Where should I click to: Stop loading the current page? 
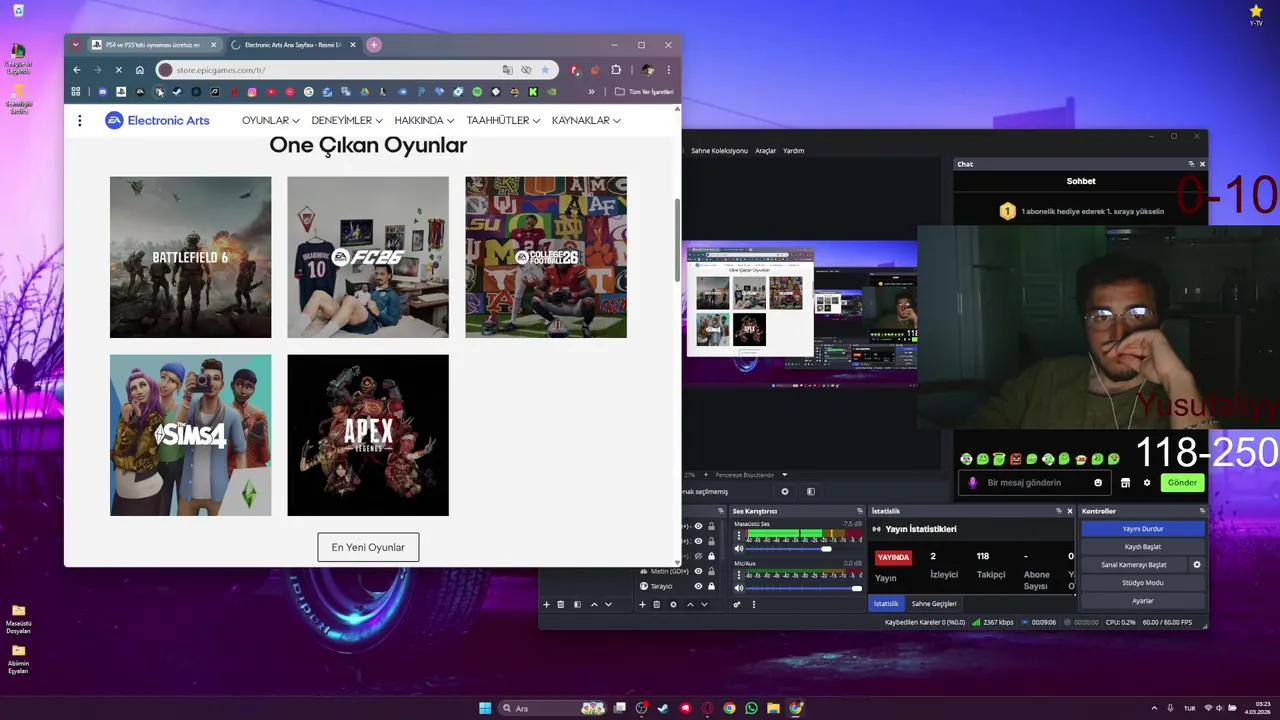pos(118,70)
